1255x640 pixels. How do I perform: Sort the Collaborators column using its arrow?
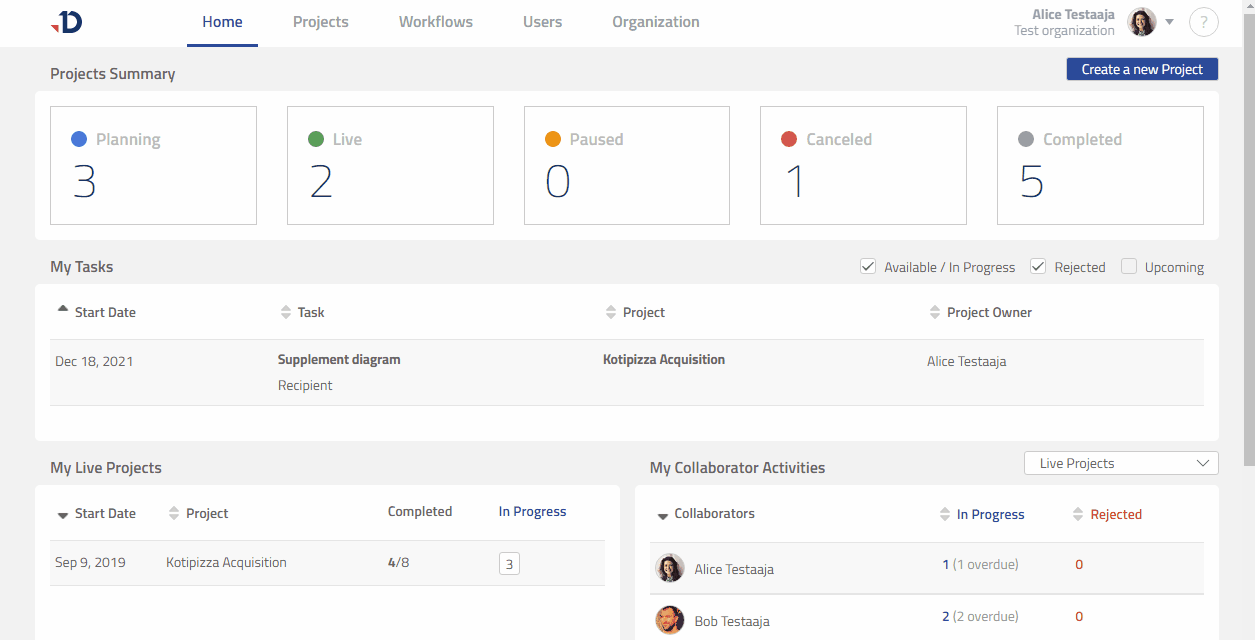tap(662, 515)
